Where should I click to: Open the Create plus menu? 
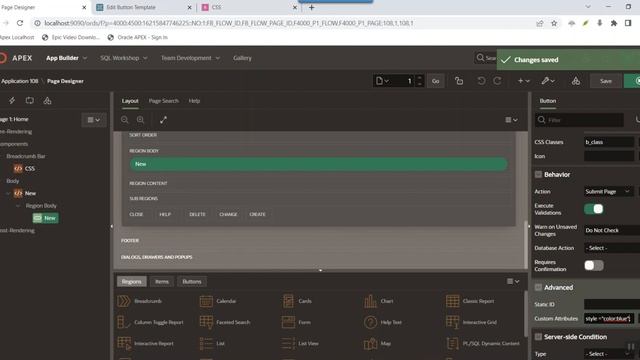tap(523, 81)
